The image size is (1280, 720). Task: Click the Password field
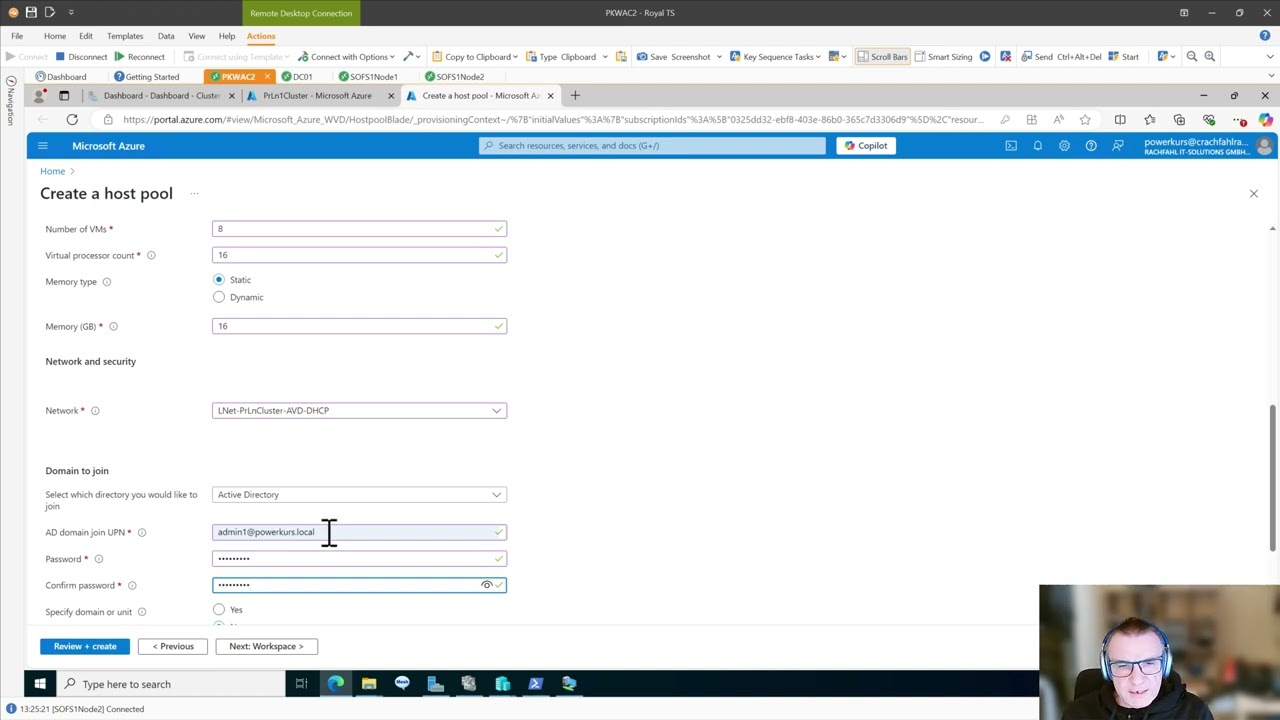359,559
